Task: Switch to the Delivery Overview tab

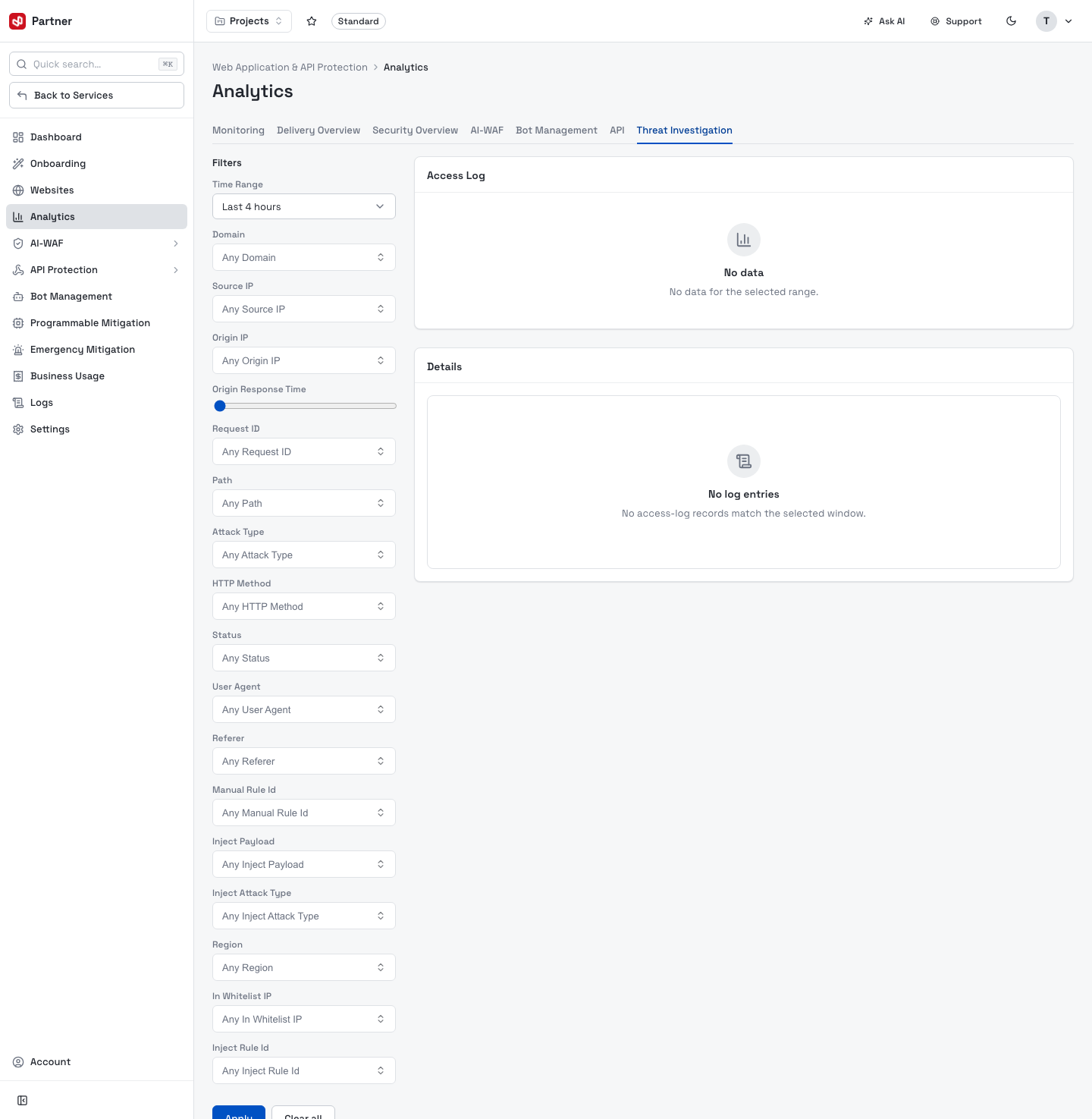Action: click(x=318, y=130)
